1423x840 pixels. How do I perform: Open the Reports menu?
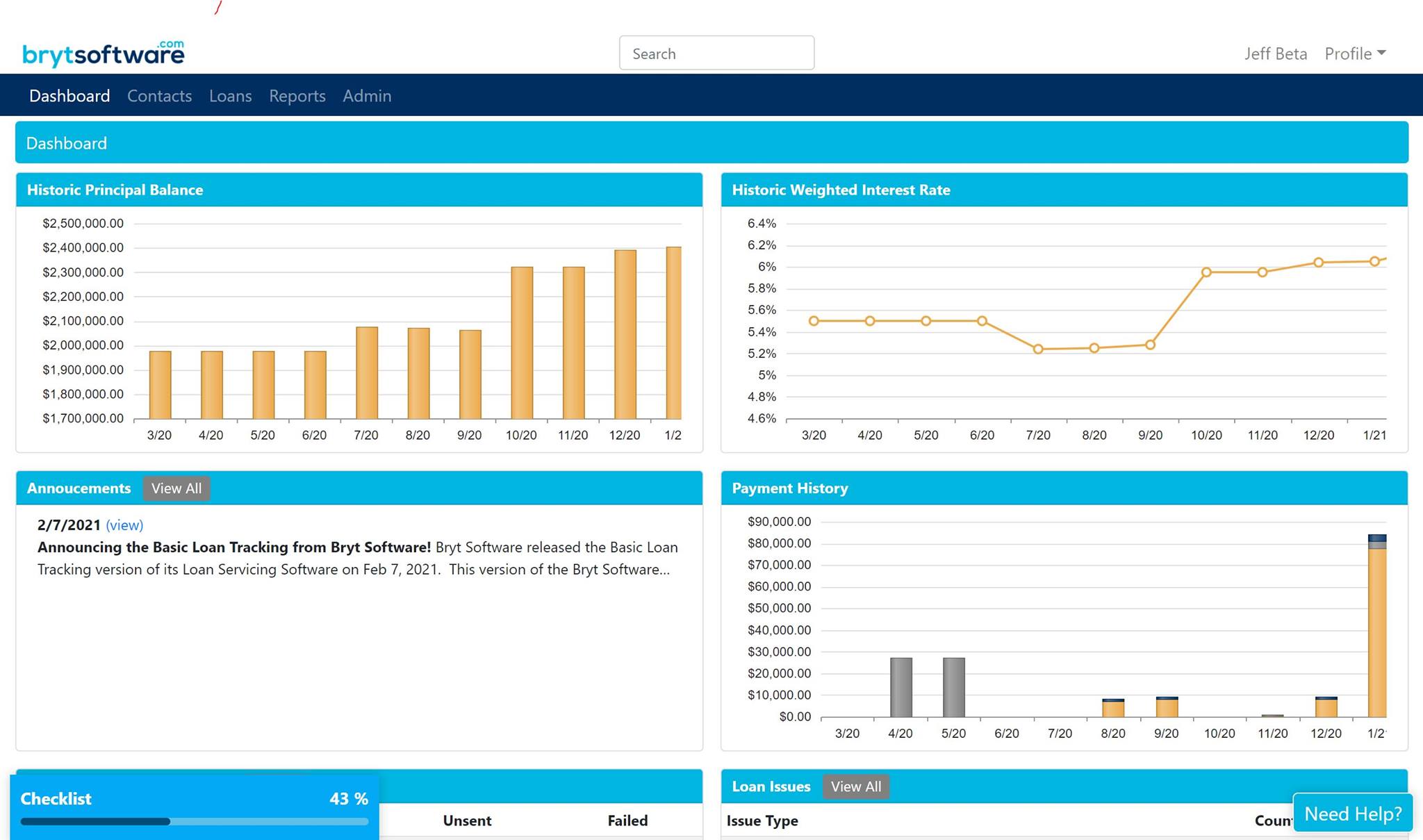(x=297, y=96)
